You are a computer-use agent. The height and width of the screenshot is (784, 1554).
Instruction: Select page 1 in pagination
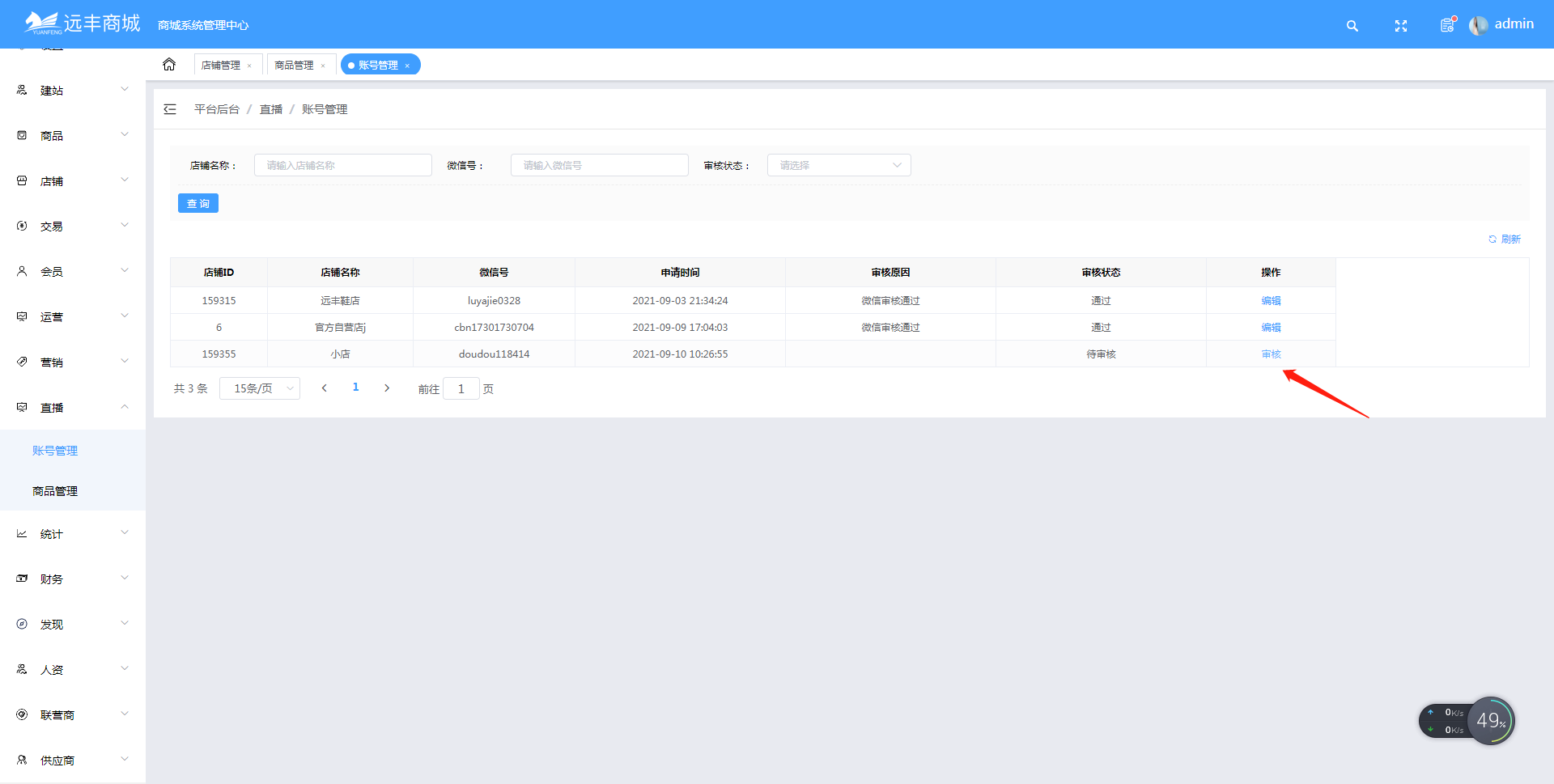[355, 388]
